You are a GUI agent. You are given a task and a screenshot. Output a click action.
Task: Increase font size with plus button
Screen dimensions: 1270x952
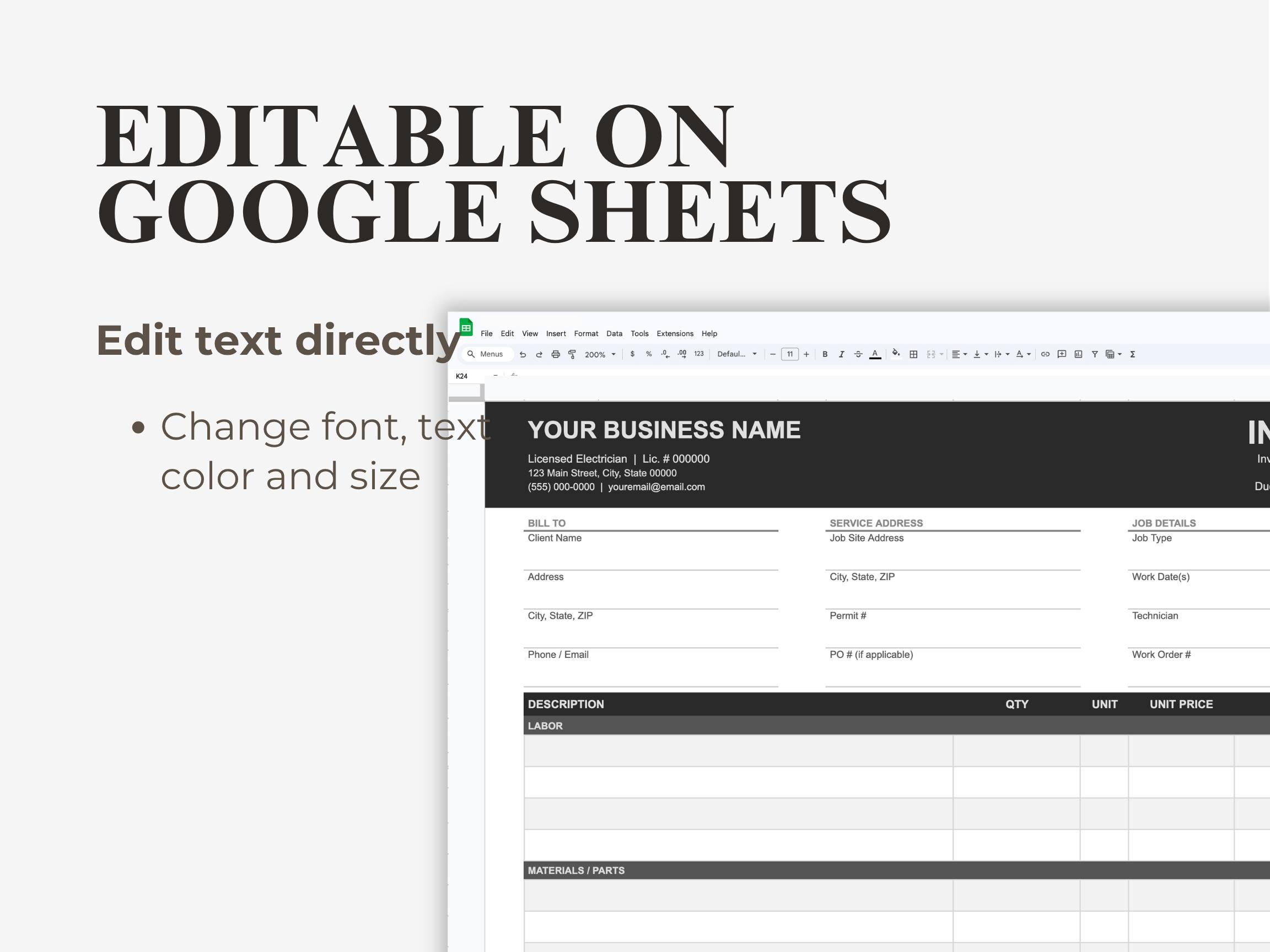click(x=806, y=354)
